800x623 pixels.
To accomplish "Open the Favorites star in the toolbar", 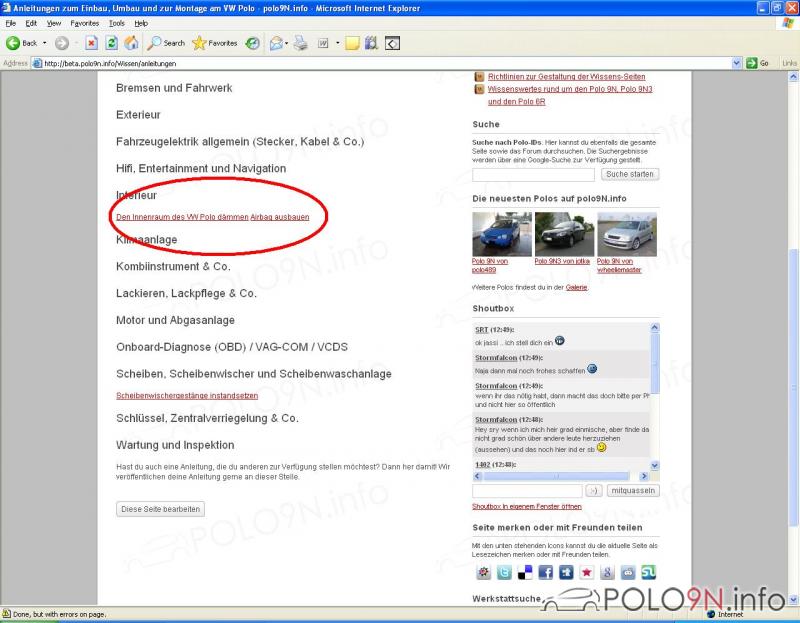I will [215, 43].
